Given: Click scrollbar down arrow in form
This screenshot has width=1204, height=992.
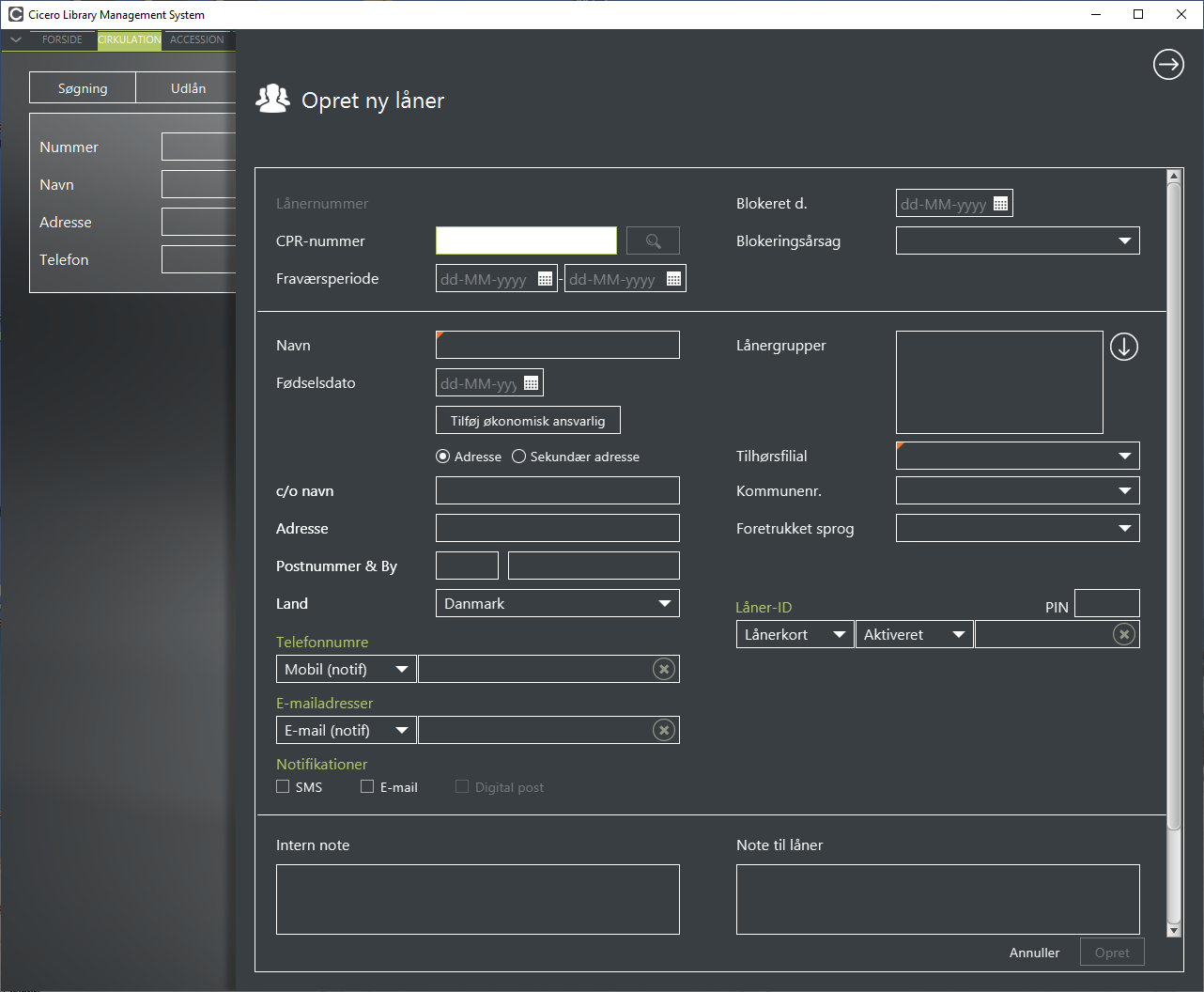Looking at the screenshot, I should [x=1173, y=930].
